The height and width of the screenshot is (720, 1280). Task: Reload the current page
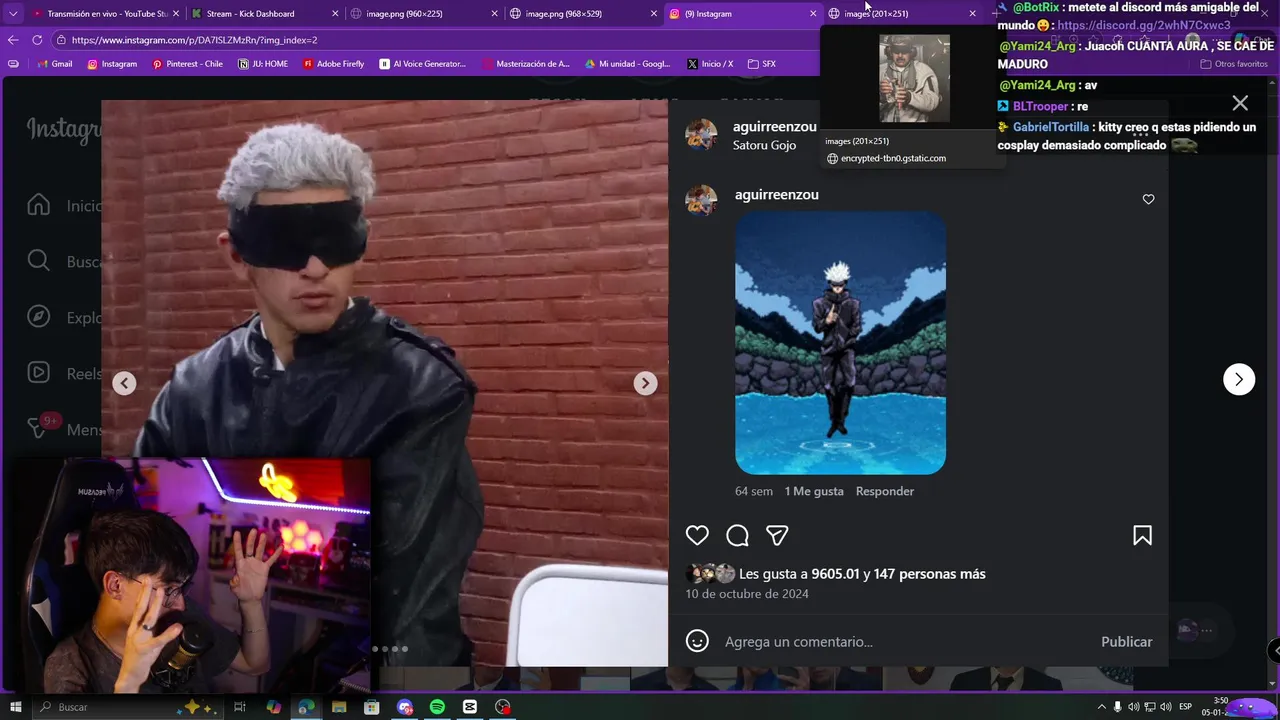pos(37,40)
